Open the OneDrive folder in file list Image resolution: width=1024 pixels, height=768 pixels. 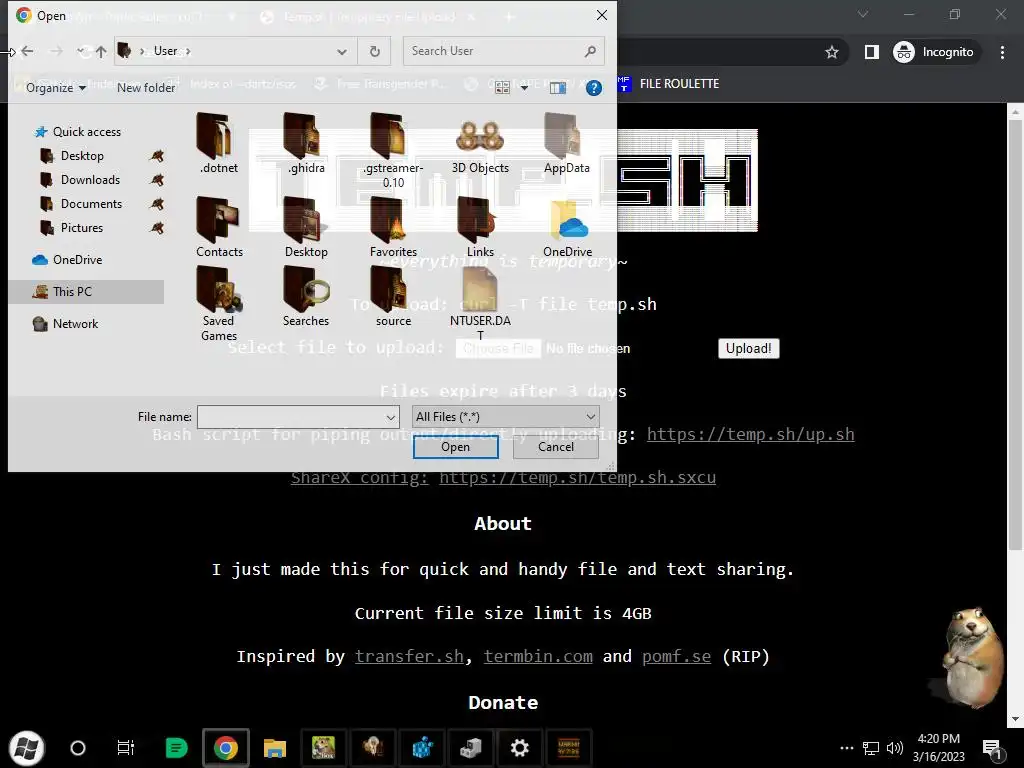click(567, 227)
